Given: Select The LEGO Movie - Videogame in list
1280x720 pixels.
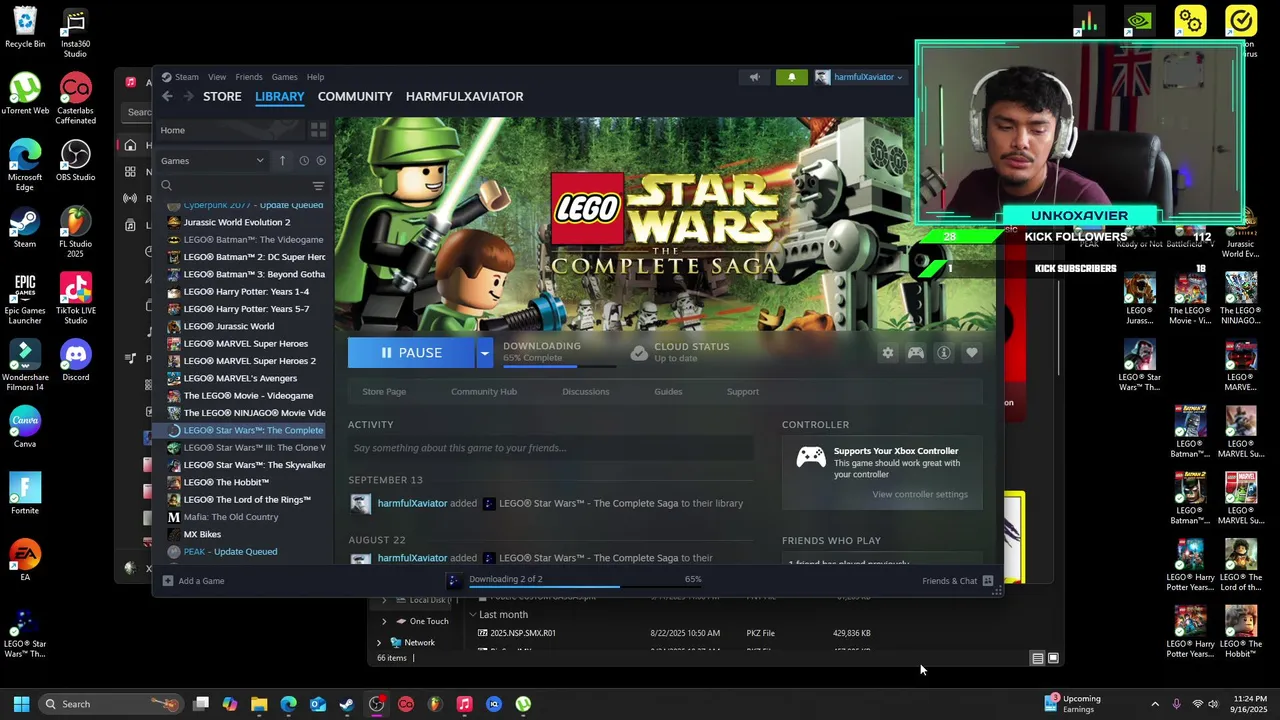Looking at the screenshot, I should point(248,396).
